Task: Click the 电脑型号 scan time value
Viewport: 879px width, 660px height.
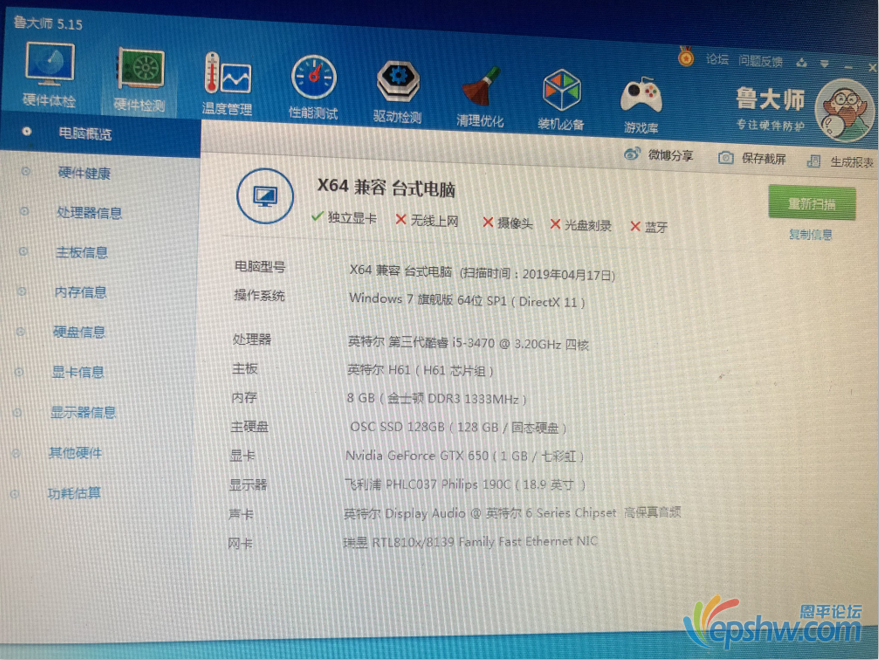Action: click(482, 273)
